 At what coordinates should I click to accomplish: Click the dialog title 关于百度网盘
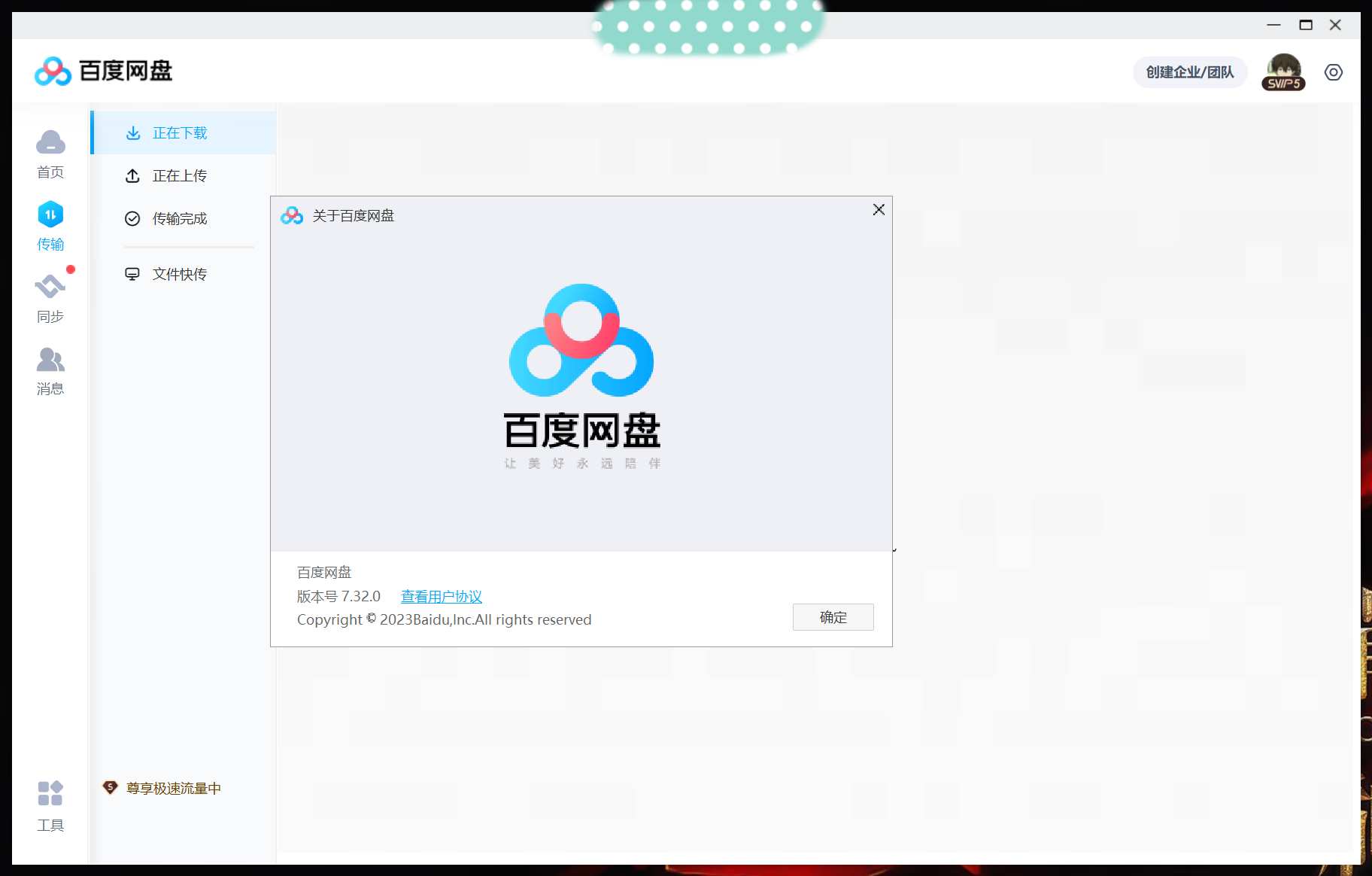[354, 216]
